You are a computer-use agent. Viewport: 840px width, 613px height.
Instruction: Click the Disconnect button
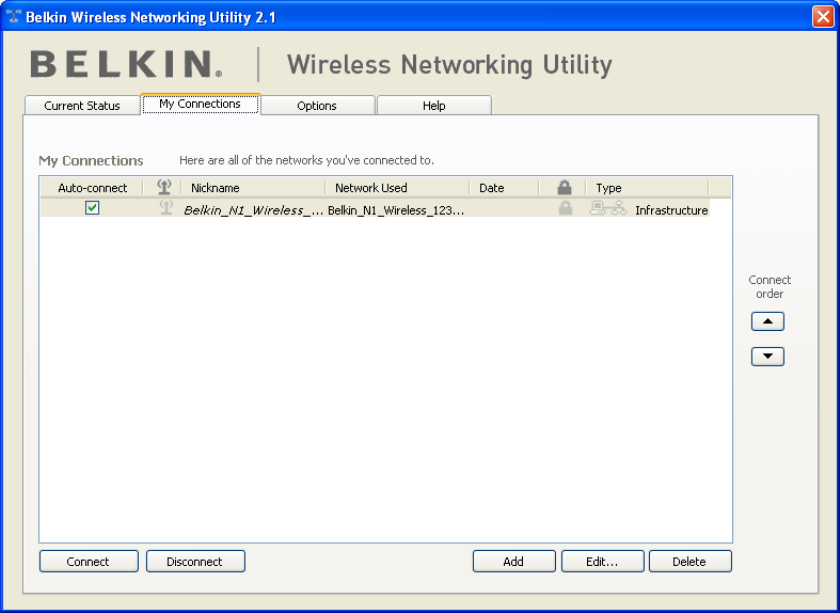[x=196, y=562]
